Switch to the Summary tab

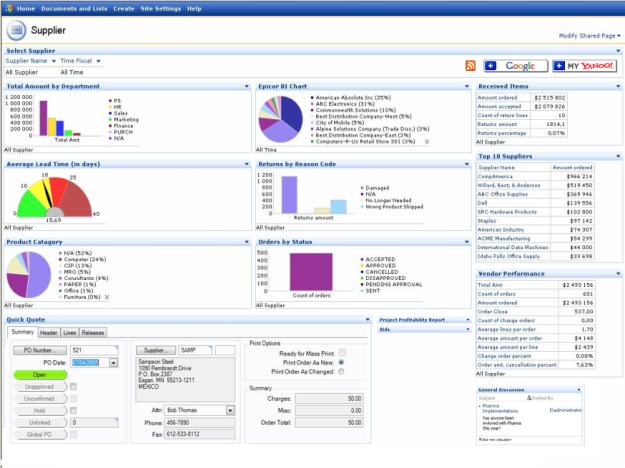point(23,332)
